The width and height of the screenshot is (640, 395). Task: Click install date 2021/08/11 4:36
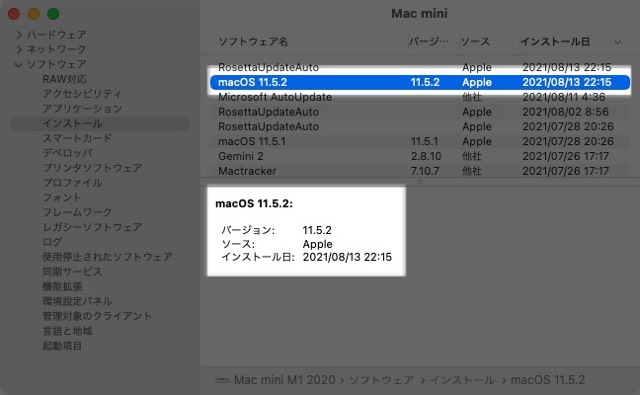[564, 97]
